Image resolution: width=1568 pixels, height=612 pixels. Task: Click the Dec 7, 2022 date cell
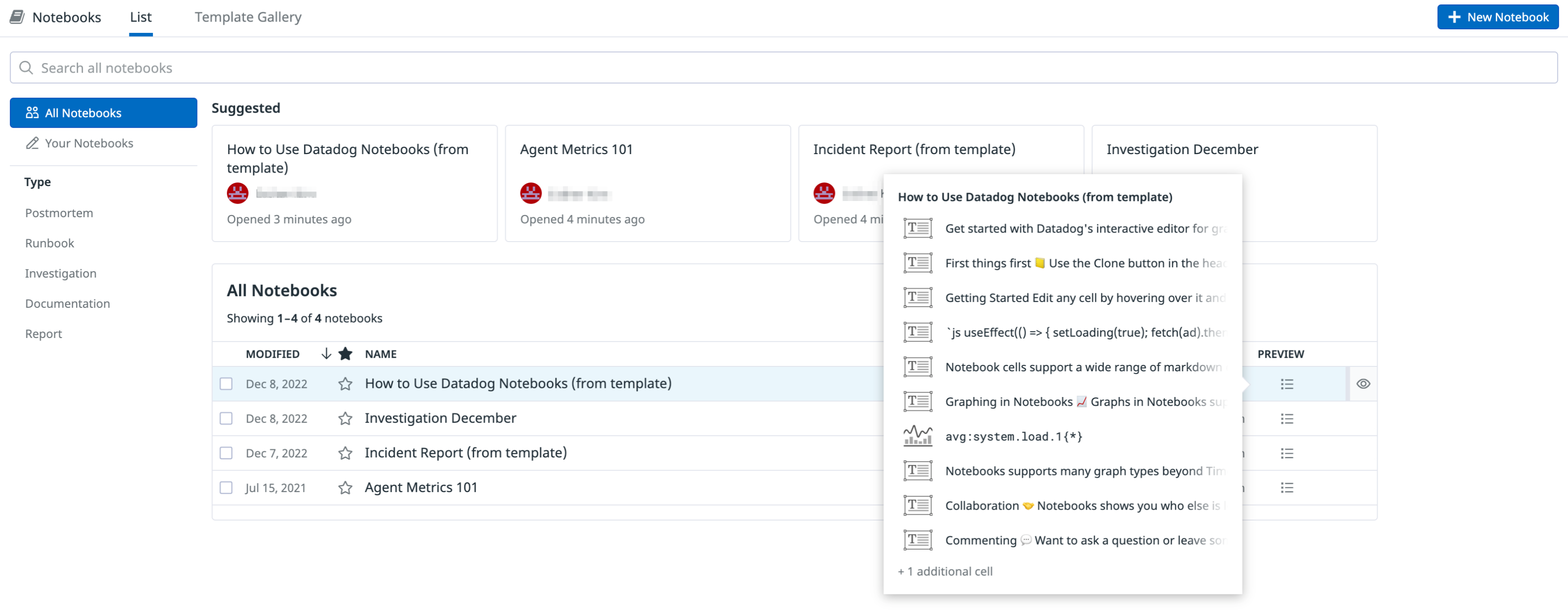tap(276, 453)
